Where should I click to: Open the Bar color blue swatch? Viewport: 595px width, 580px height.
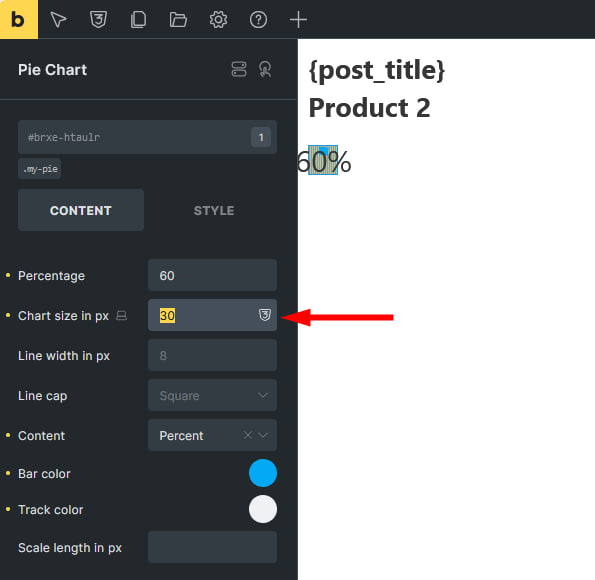pos(263,473)
